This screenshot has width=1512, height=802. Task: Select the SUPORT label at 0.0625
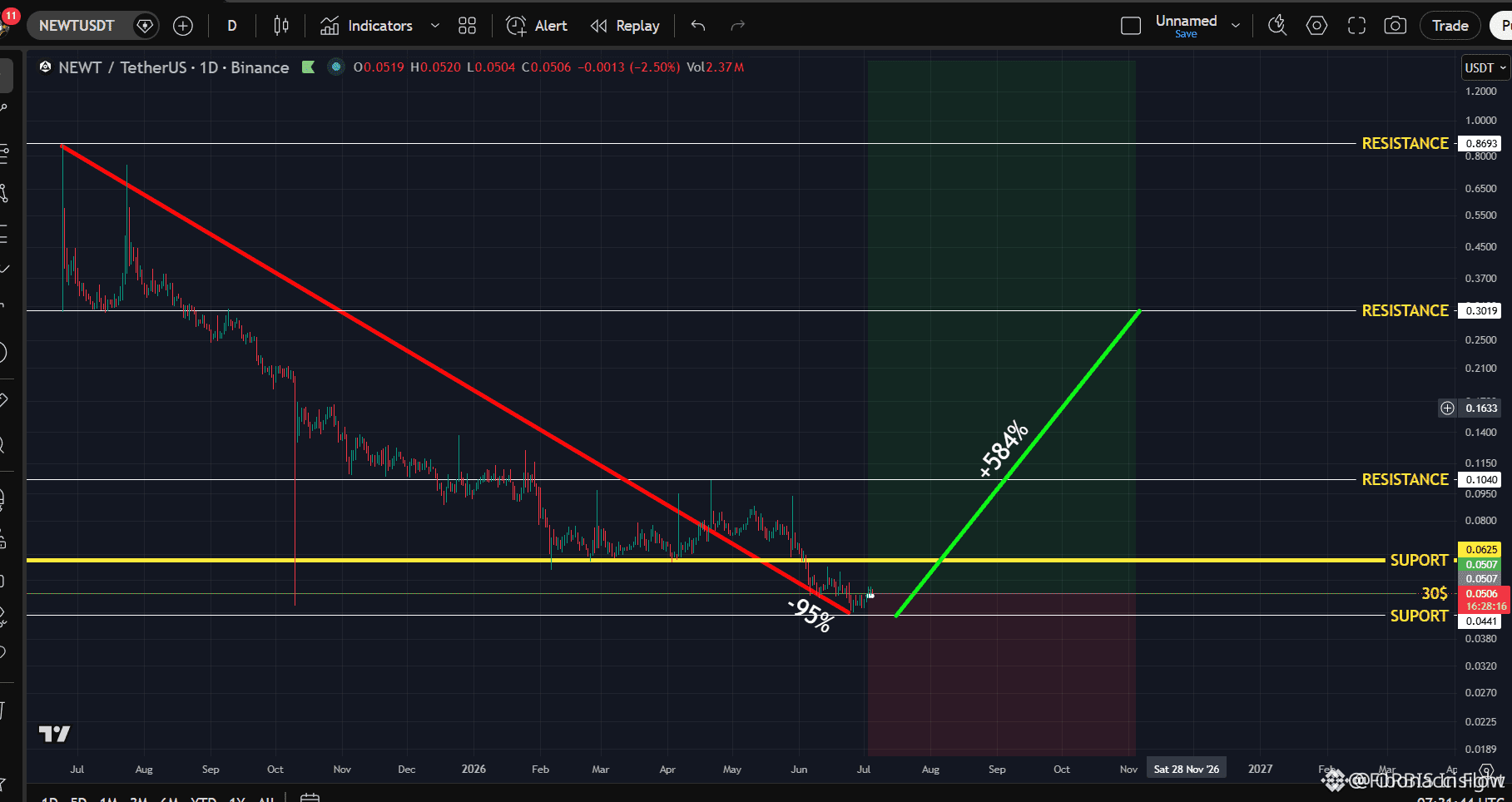[x=1419, y=561]
